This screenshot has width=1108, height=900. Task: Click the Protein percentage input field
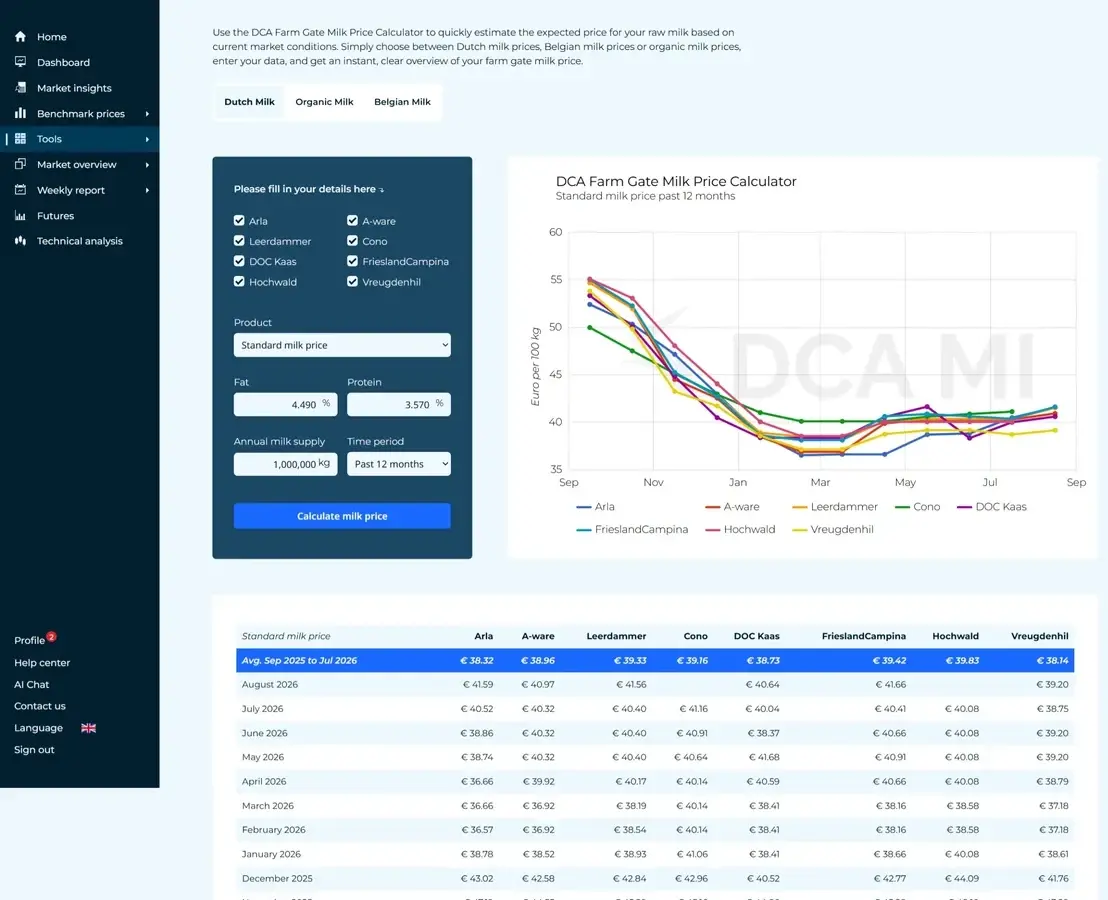399,404
